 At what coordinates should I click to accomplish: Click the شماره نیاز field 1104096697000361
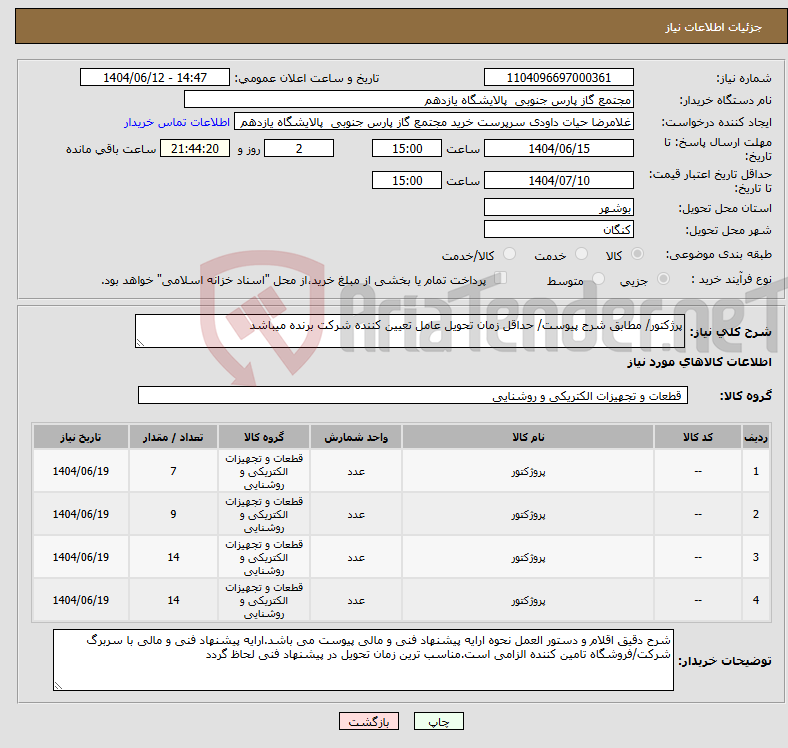(558, 77)
